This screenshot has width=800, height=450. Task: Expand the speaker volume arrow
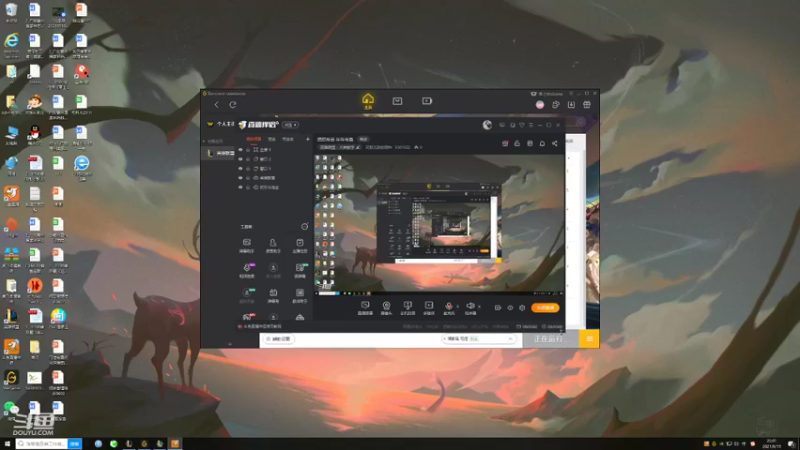(479, 307)
